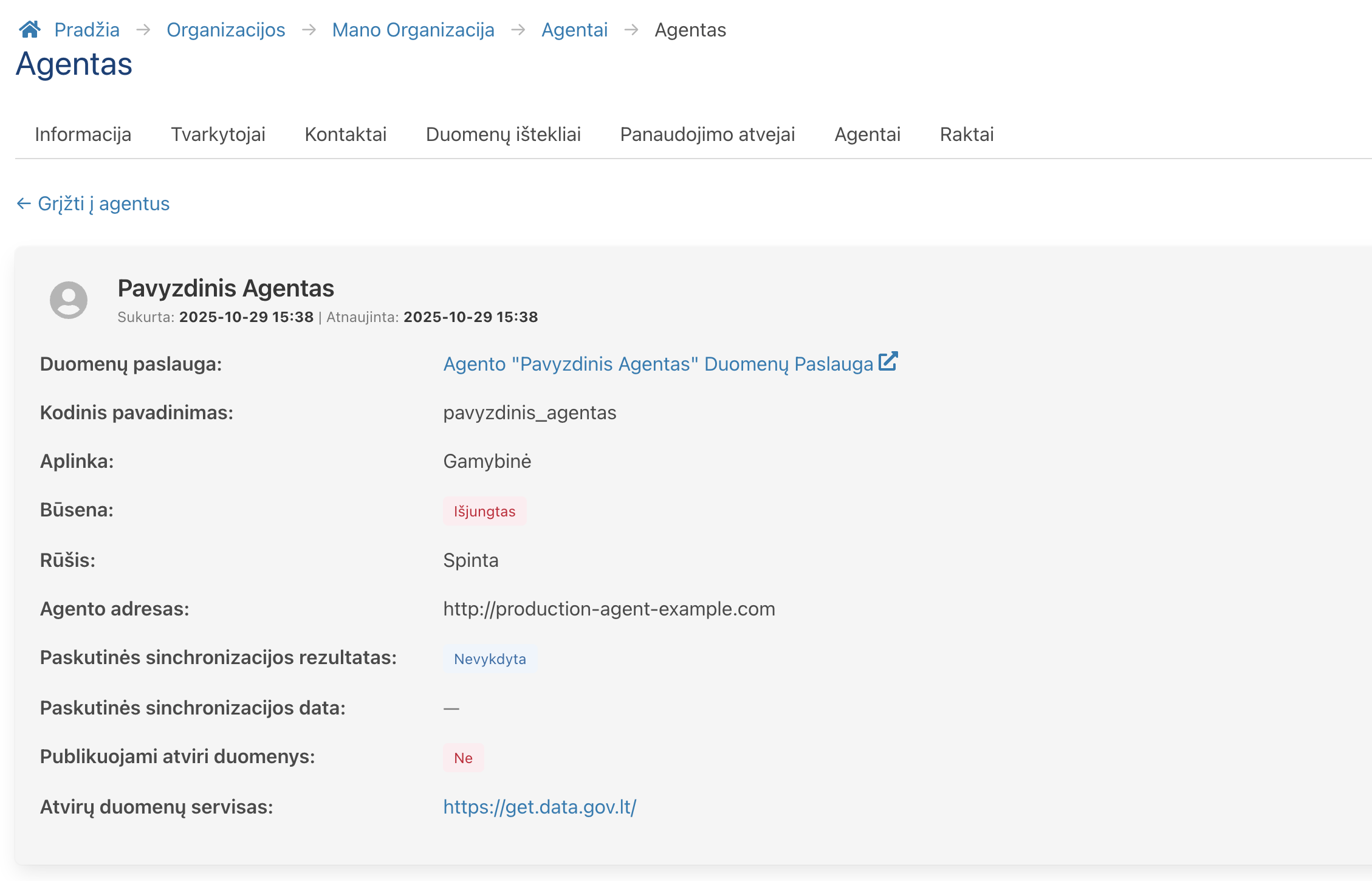The height and width of the screenshot is (881, 1372).
Task: Open Pradžia breadcrumb link
Action: (87, 30)
